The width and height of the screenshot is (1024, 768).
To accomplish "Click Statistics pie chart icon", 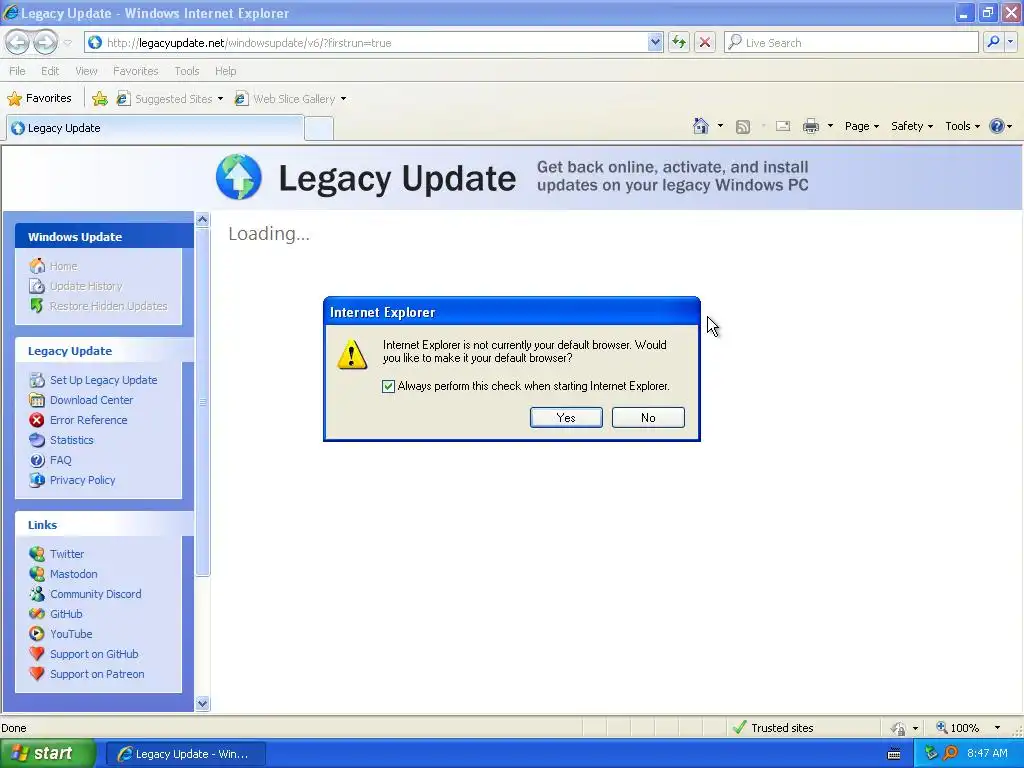I will 37,440.
